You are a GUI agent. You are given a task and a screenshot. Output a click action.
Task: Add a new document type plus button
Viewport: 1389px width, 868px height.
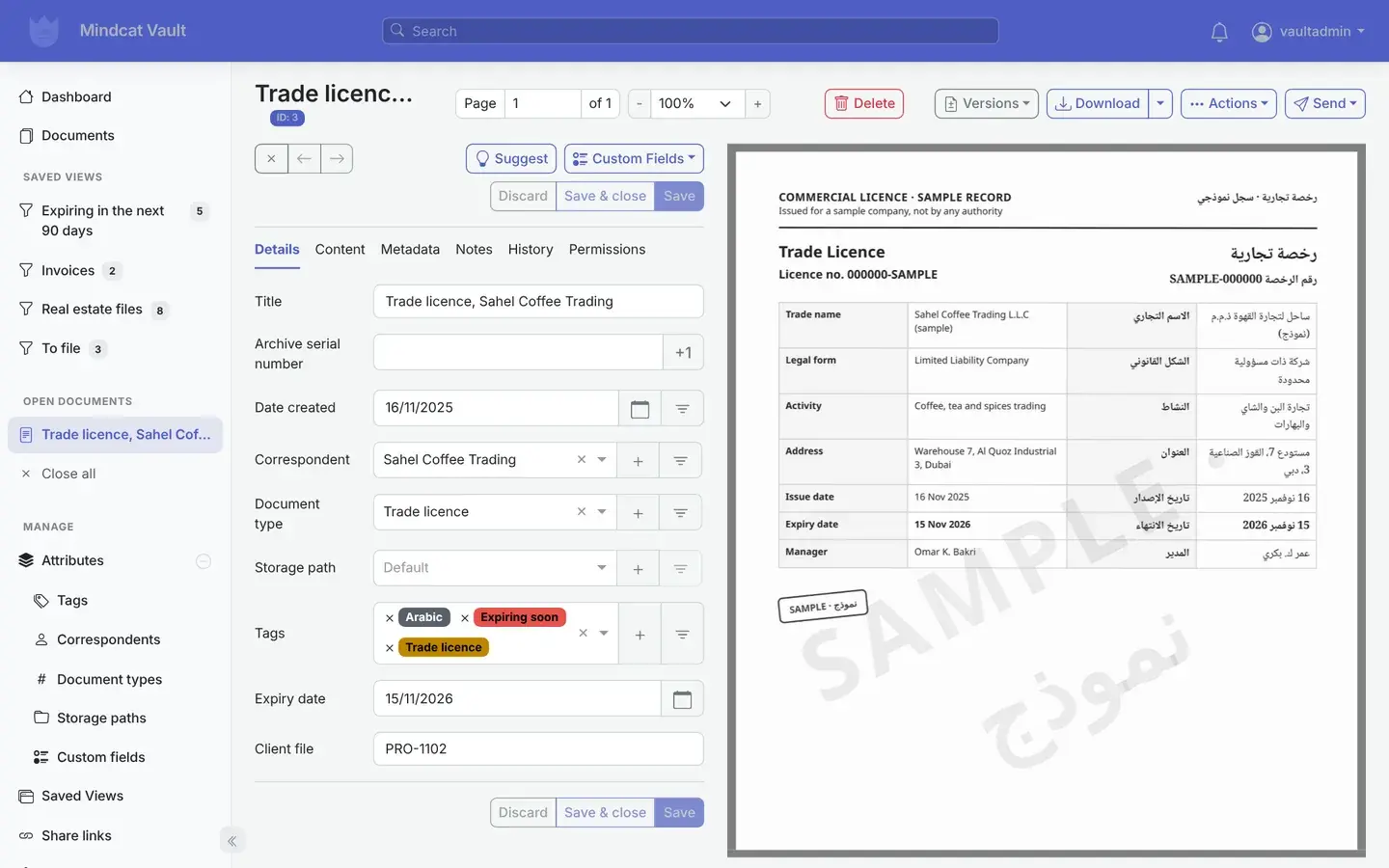point(638,513)
